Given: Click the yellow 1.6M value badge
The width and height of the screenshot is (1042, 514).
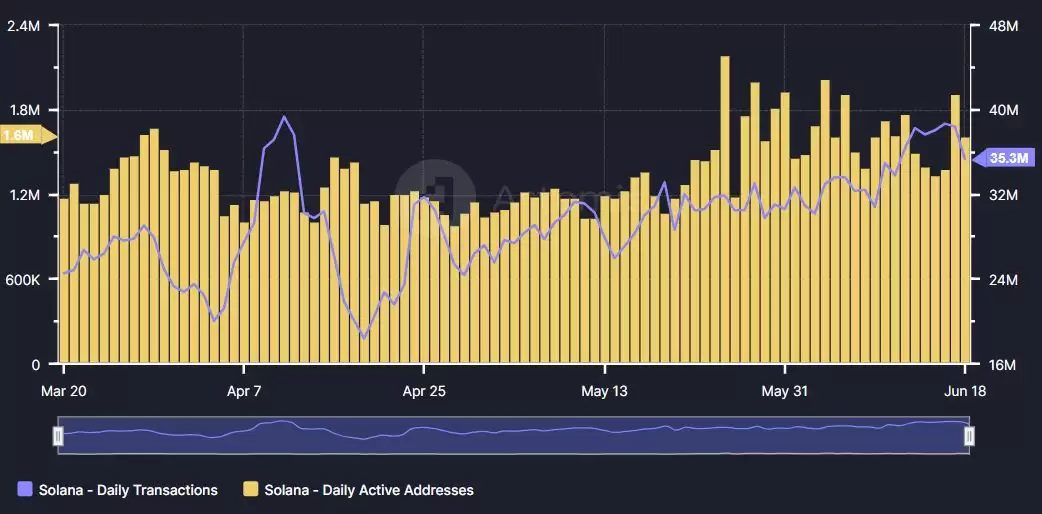Looking at the screenshot, I should pos(20,135).
